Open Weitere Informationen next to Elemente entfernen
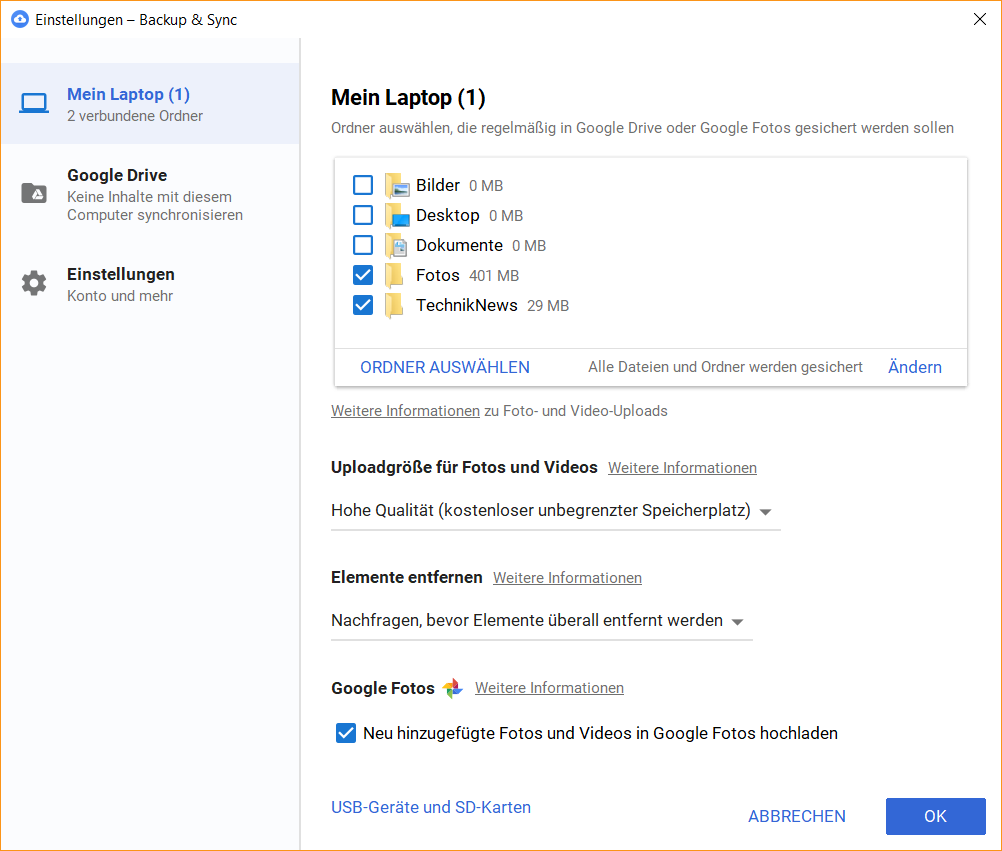 (567, 578)
